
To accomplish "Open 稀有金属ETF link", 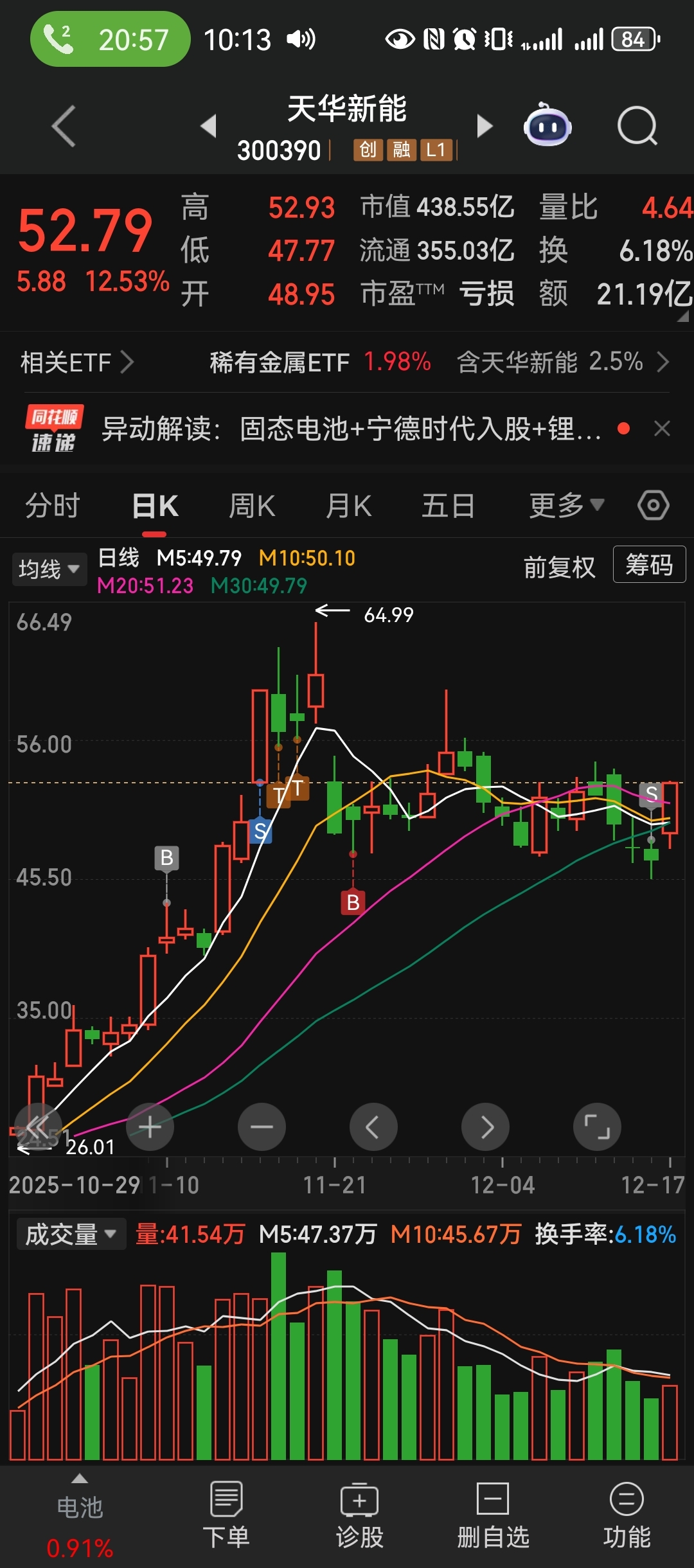I will coord(280,362).
